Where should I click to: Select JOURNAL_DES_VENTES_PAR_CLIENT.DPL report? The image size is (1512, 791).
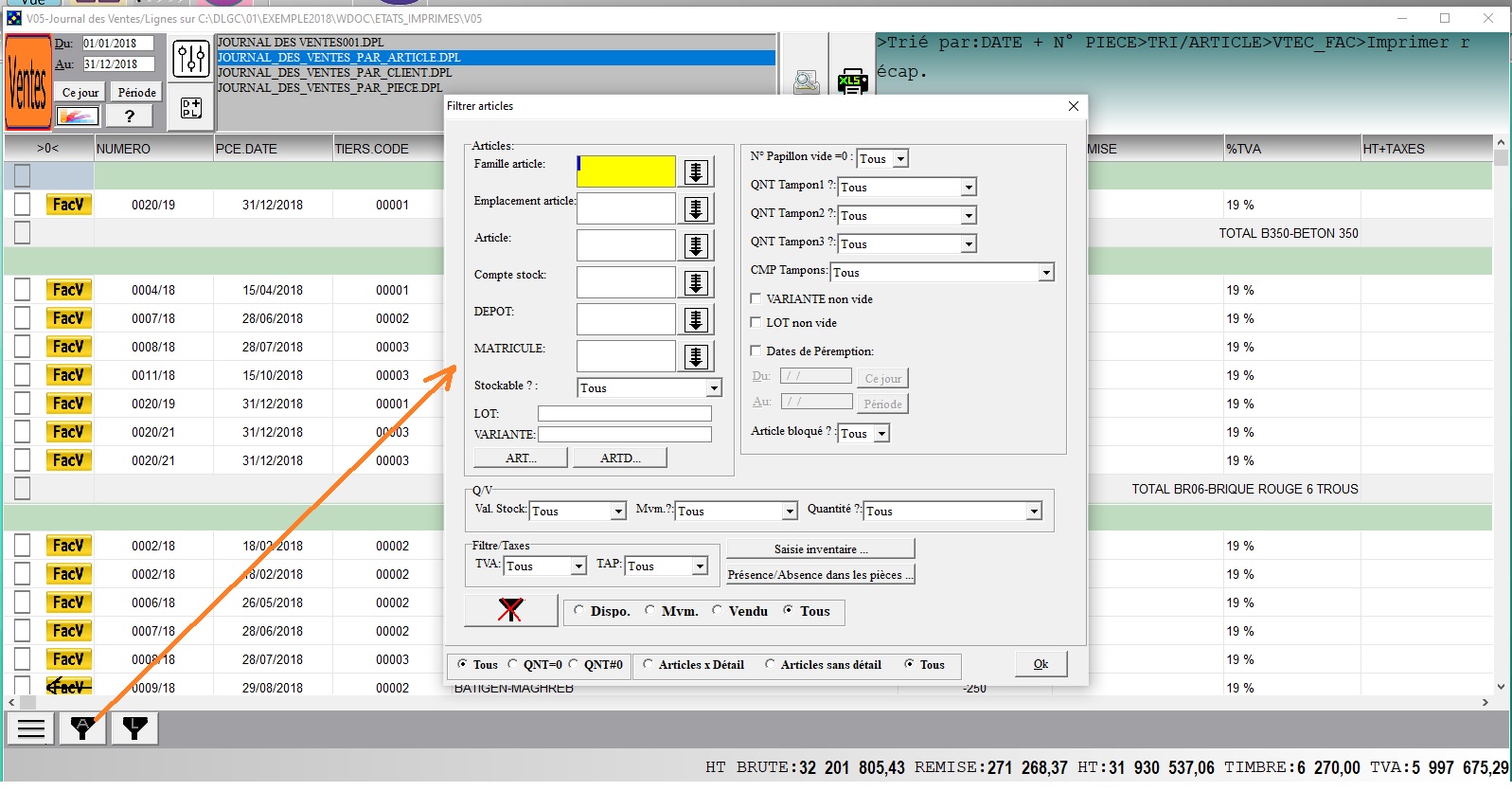[x=496, y=72]
